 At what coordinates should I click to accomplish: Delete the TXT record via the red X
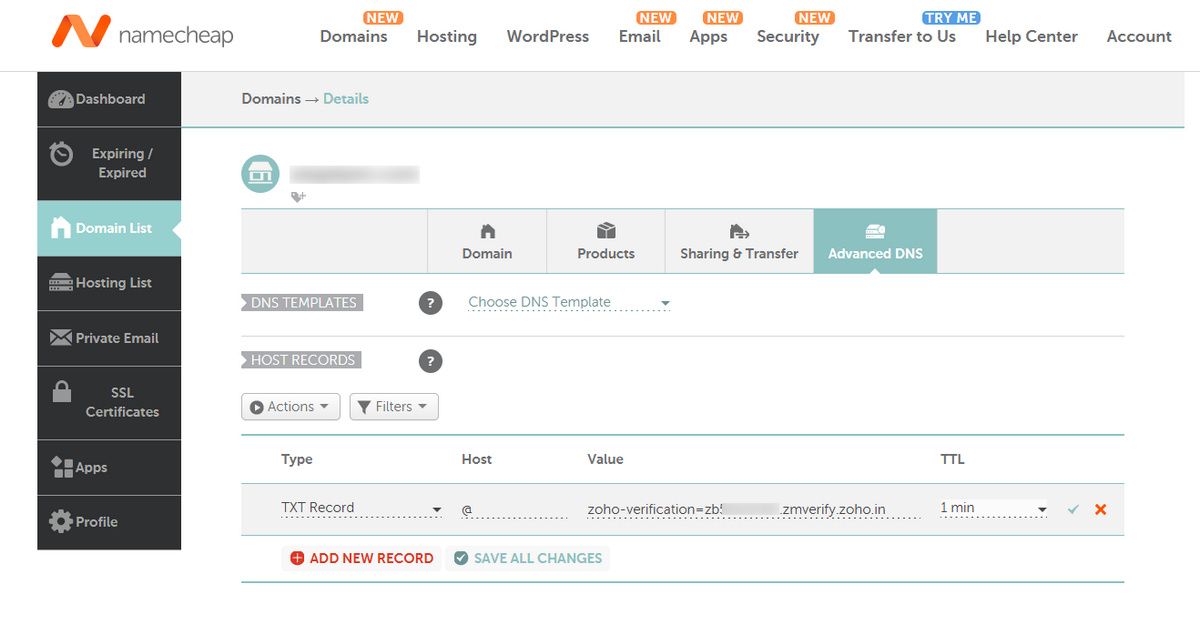[x=1099, y=508]
